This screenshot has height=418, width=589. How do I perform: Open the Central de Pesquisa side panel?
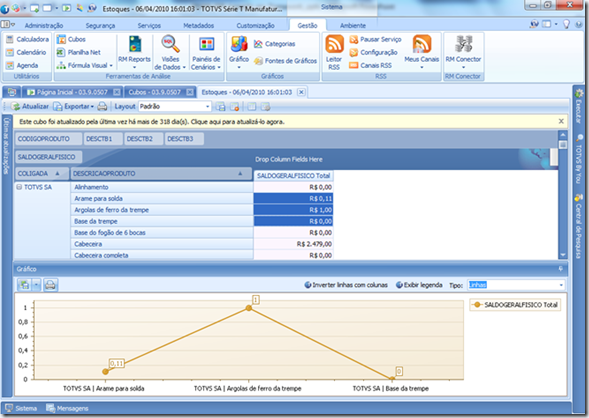579,226
